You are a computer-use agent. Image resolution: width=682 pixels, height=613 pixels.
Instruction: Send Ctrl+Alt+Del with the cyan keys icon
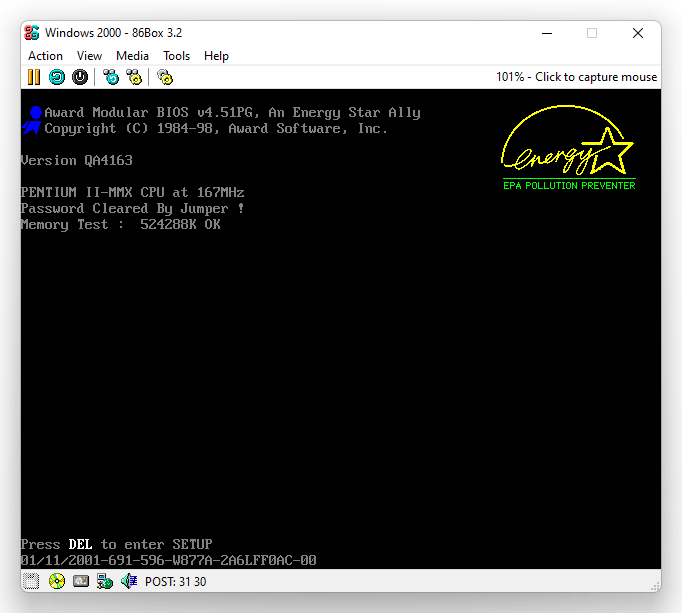pyautogui.click(x=111, y=77)
